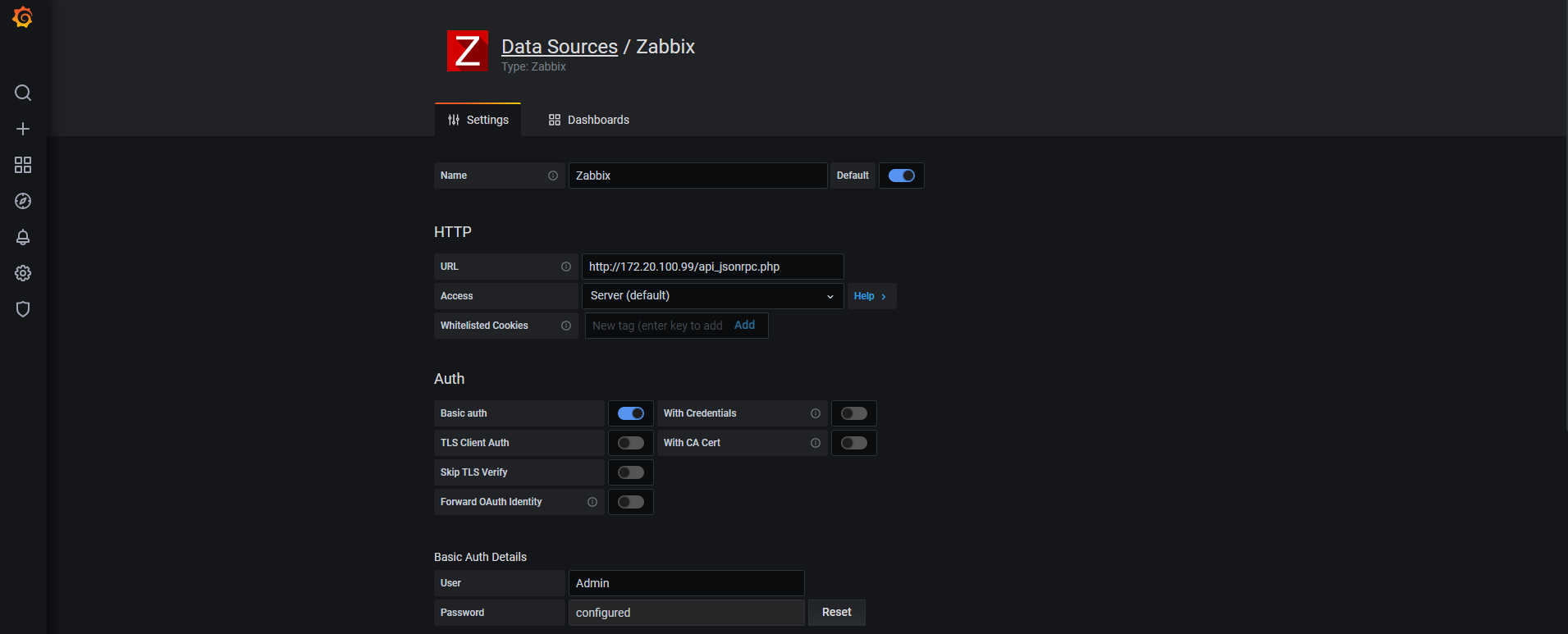Image resolution: width=1568 pixels, height=634 pixels.
Task: Open the Explore compass icon
Action: (23, 201)
